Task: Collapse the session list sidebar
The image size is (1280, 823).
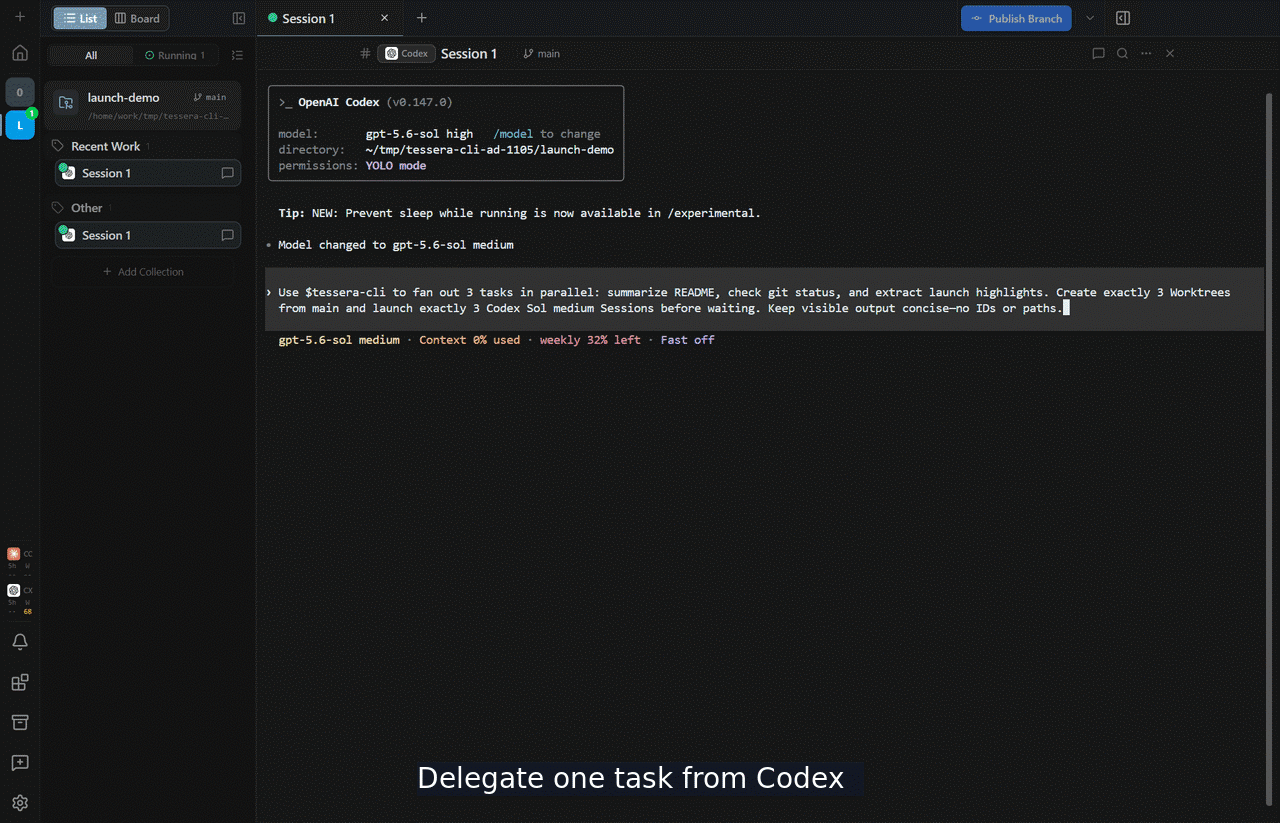Action: coord(238,18)
